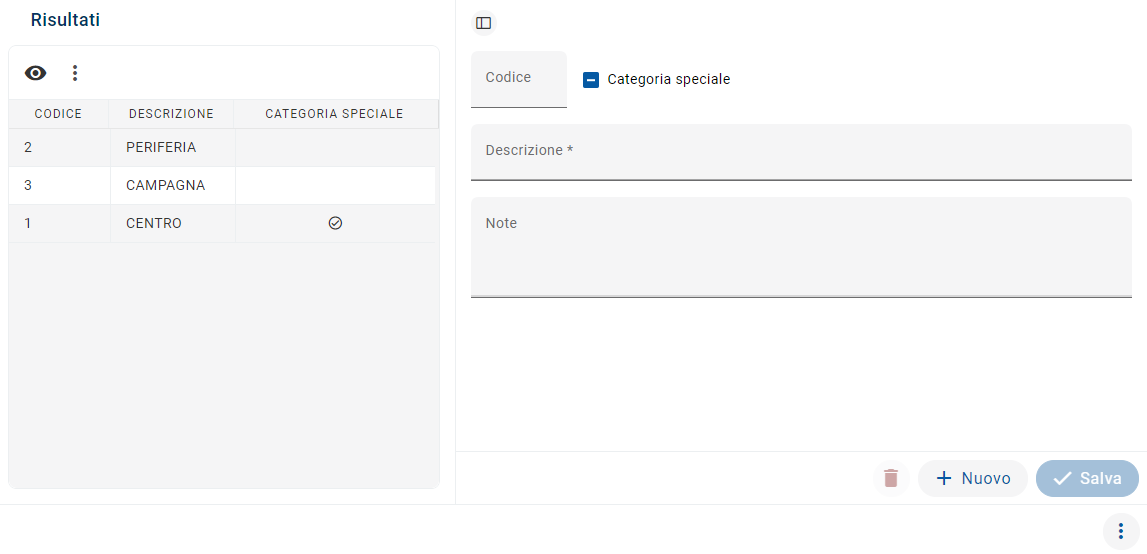Viewport: 1147px width, 554px height.
Task: Sort by CATEGORIA SPECIALE column header
Action: pos(334,114)
